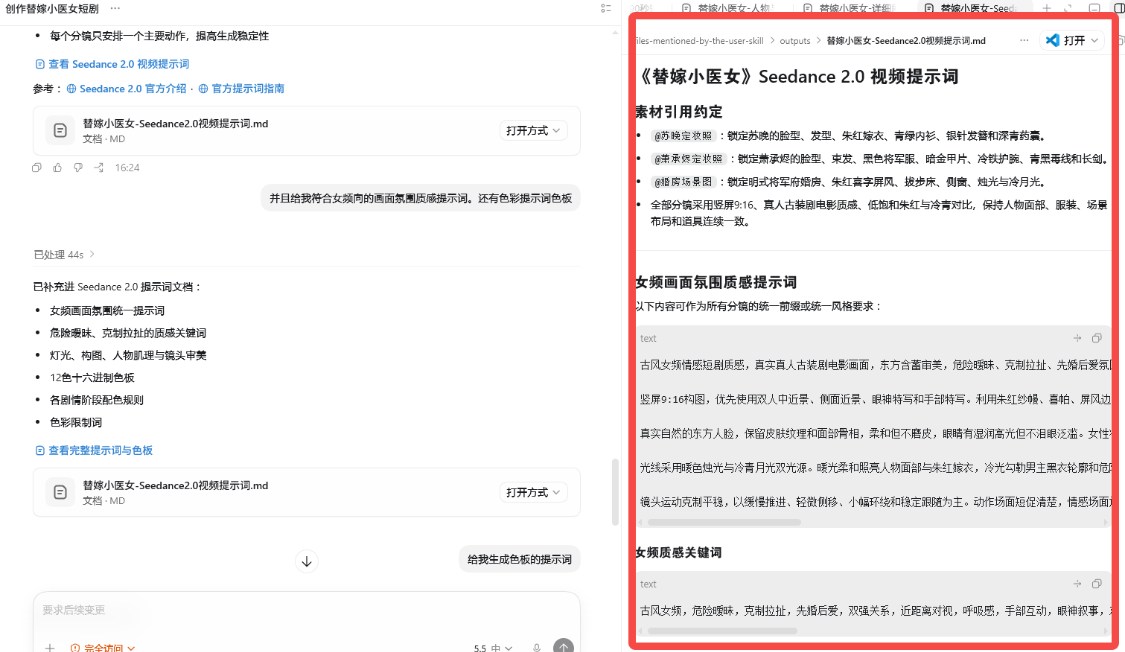The image size is (1125, 652).
Task: Give thumbs down to the 16:24 reply
Action: pyautogui.click(x=78, y=168)
